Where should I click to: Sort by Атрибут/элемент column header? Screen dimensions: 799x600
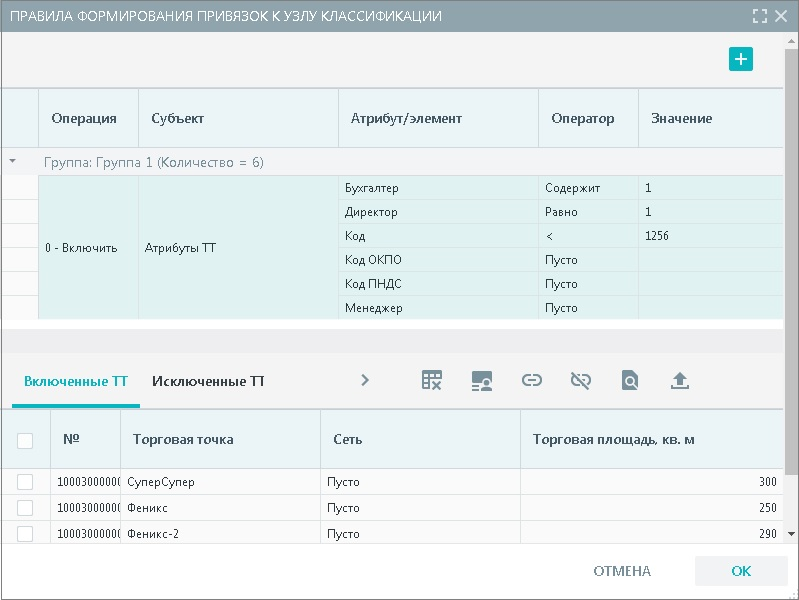[x=438, y=118]
